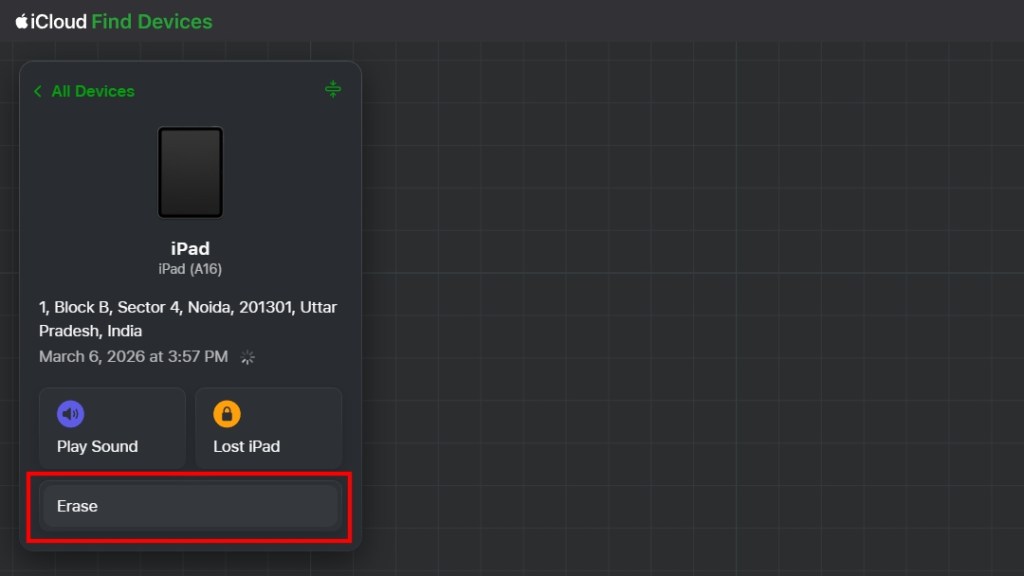Click the iPad (A16) model label

(190, 268)
